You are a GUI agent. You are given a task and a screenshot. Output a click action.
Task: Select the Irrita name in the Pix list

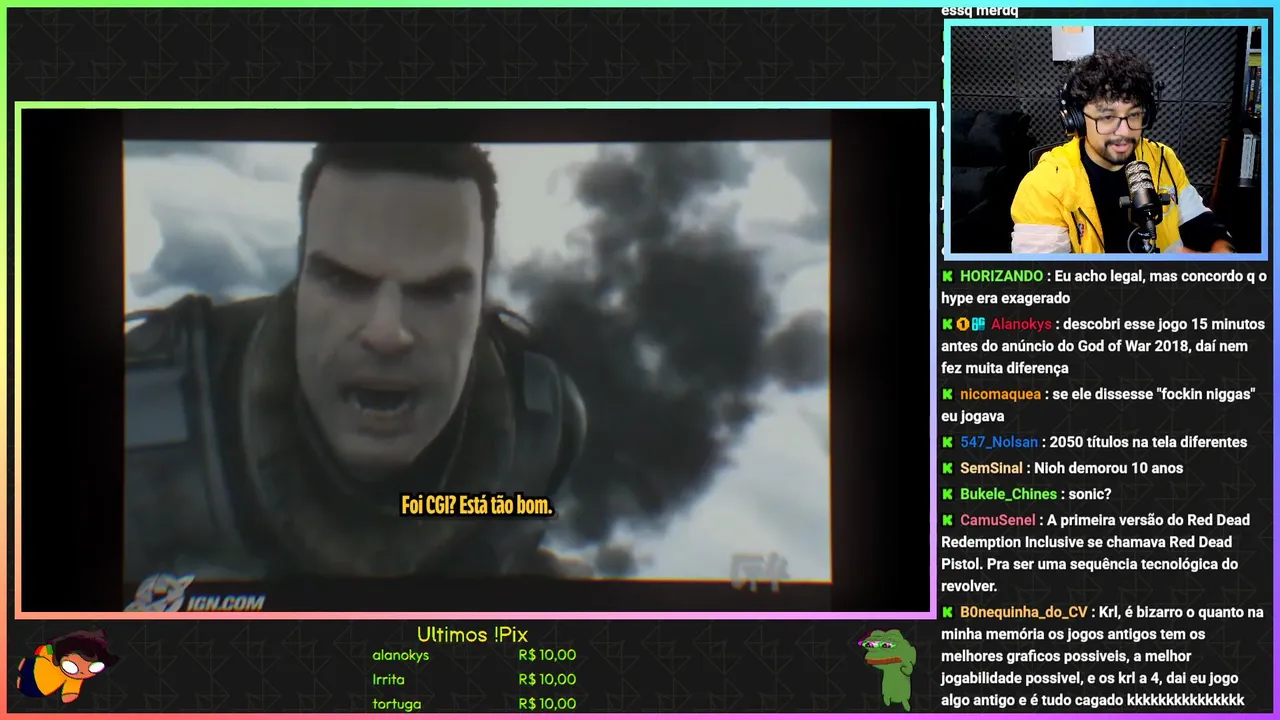click(x=388, y=679)
